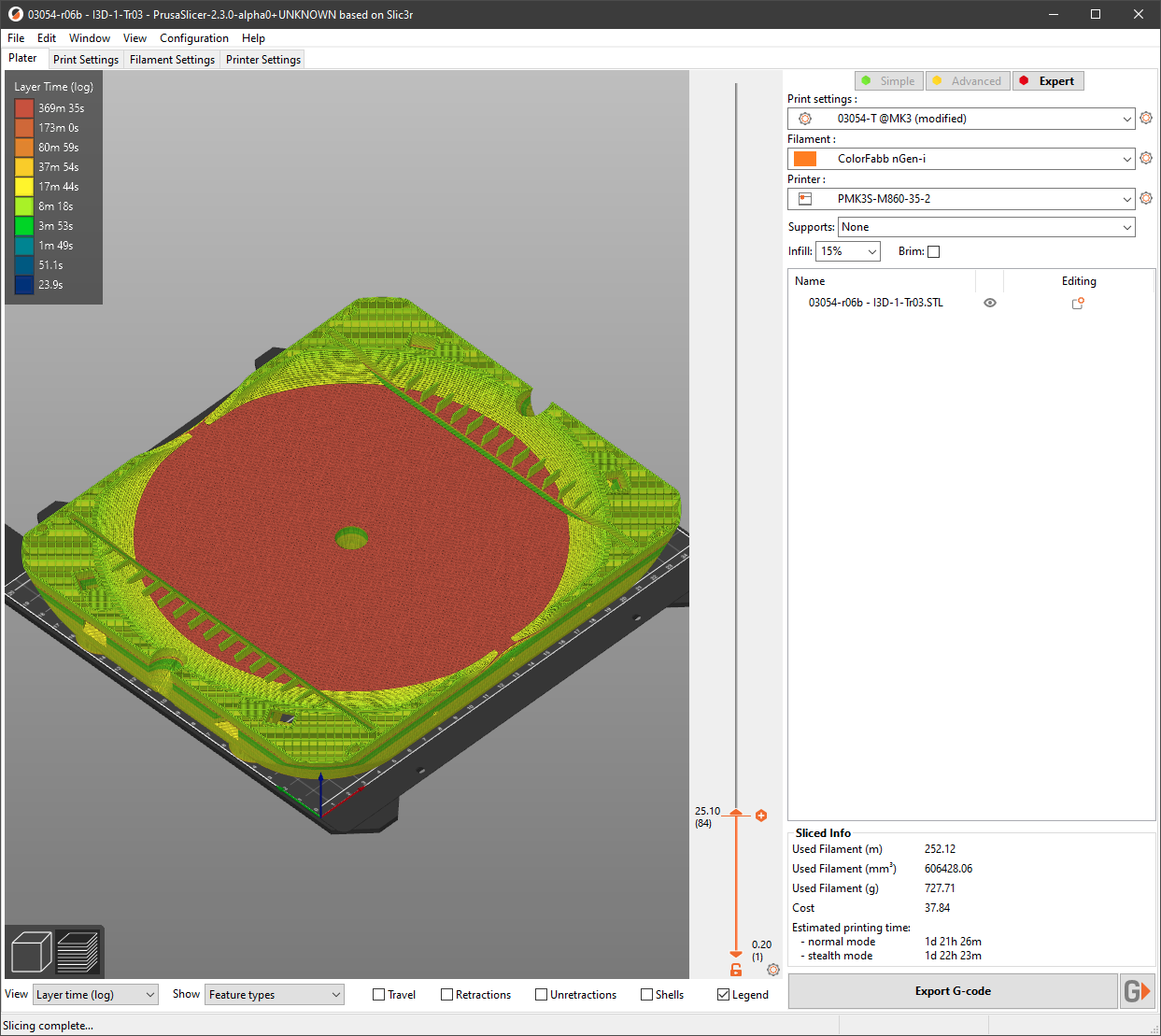Click the upper layer slider thumb at 25.10
The image size is (1161, 1036).
click(736, 813)
